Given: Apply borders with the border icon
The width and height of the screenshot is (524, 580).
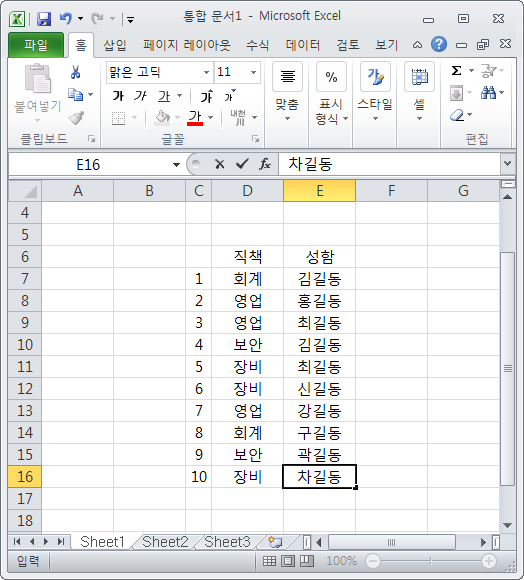Looking at the screenshot, I should click(x=119, y=118).
